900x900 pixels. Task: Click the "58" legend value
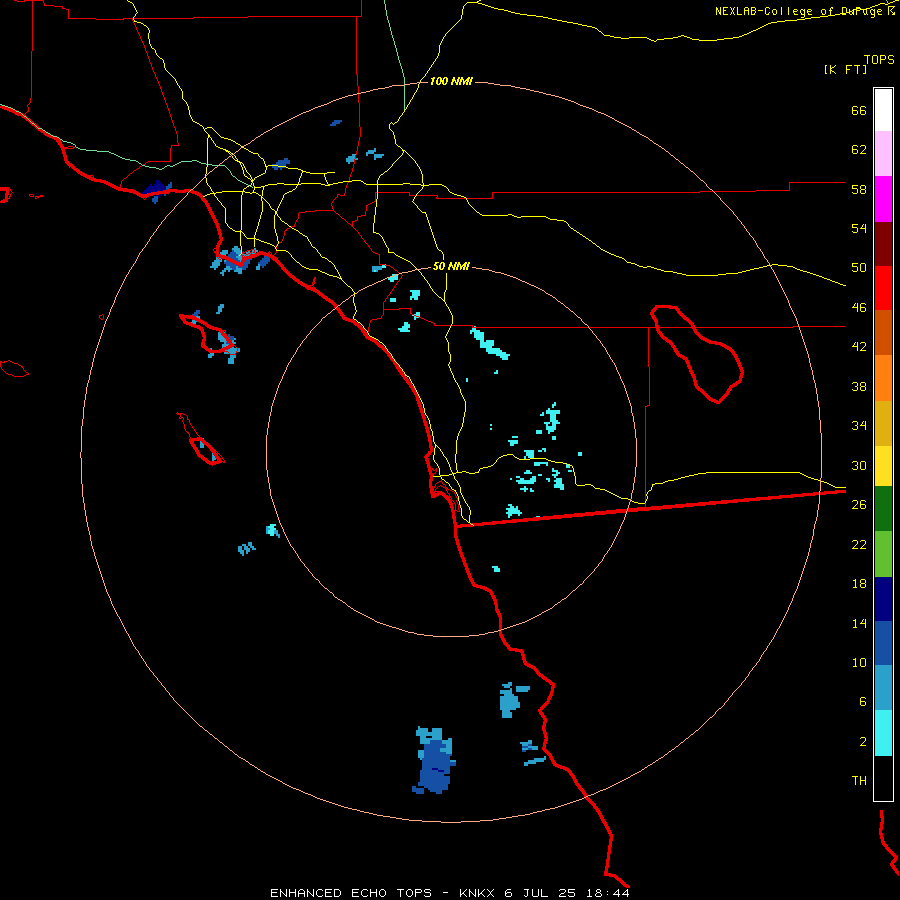click(859, 189)
